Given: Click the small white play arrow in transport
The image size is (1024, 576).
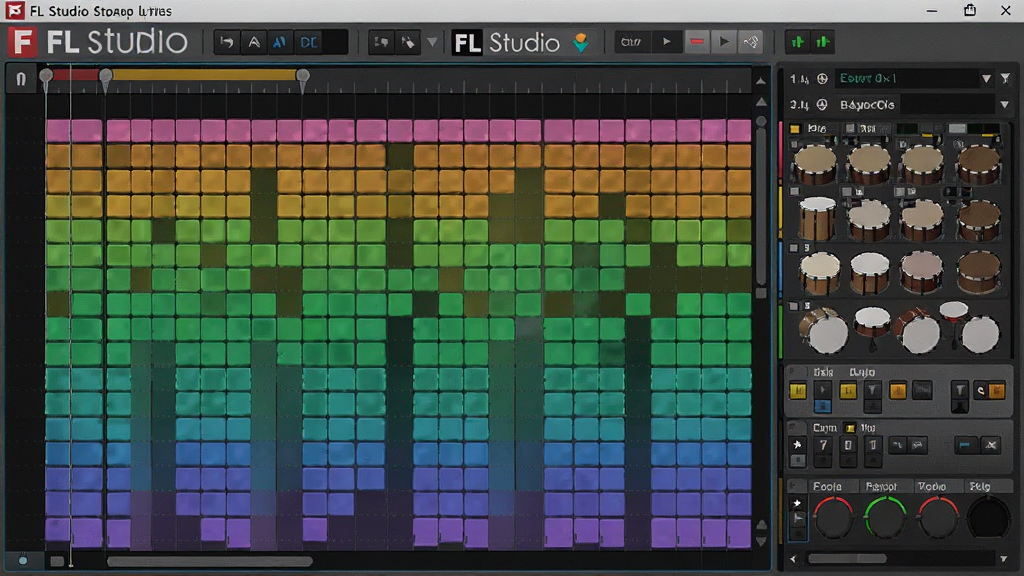Looking at the screenshot, I should [x=666, y=42].
